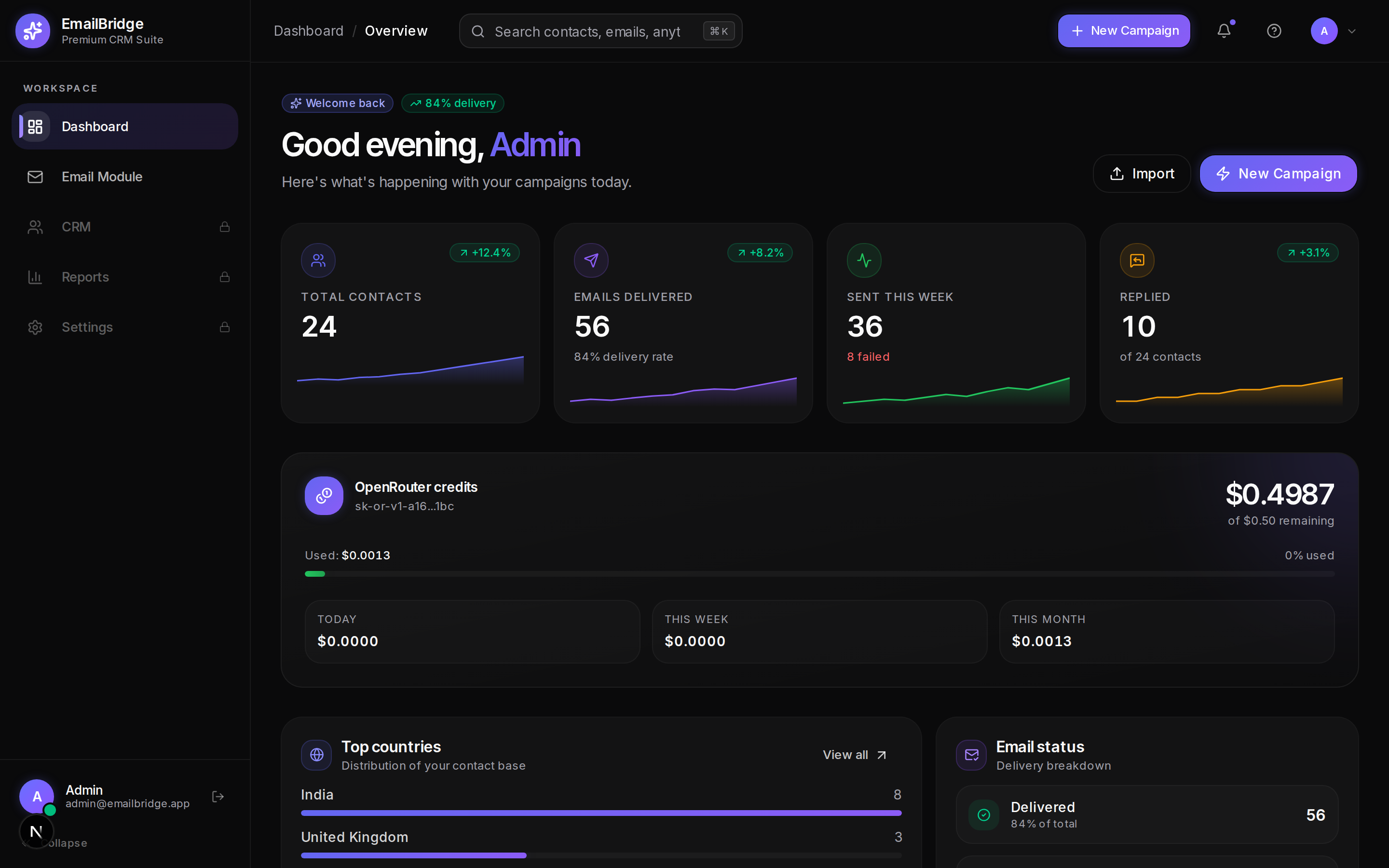Image resolution: width=1389 pixels, height=868 pixels.
Task: Click the Emails Delivered paper plane icon
Action: 591,260
